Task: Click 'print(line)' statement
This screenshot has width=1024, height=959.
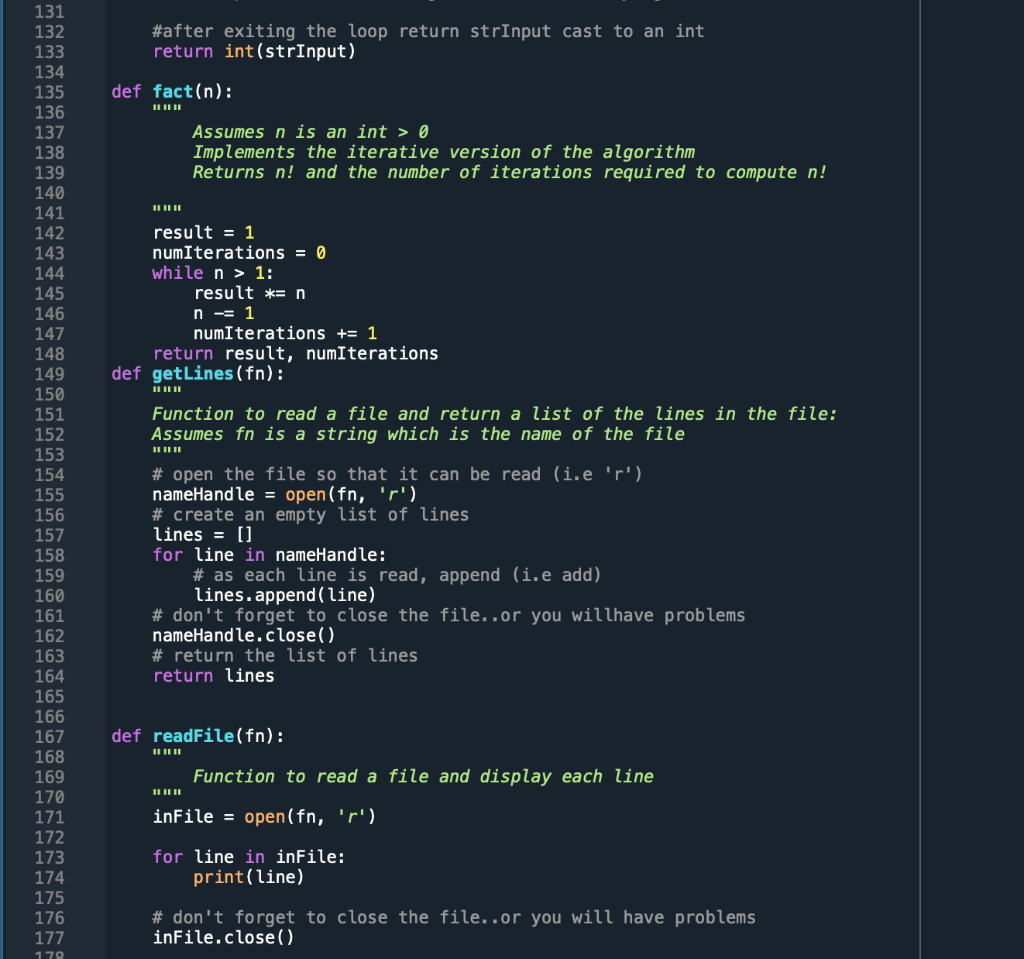Action: point(249,877)
